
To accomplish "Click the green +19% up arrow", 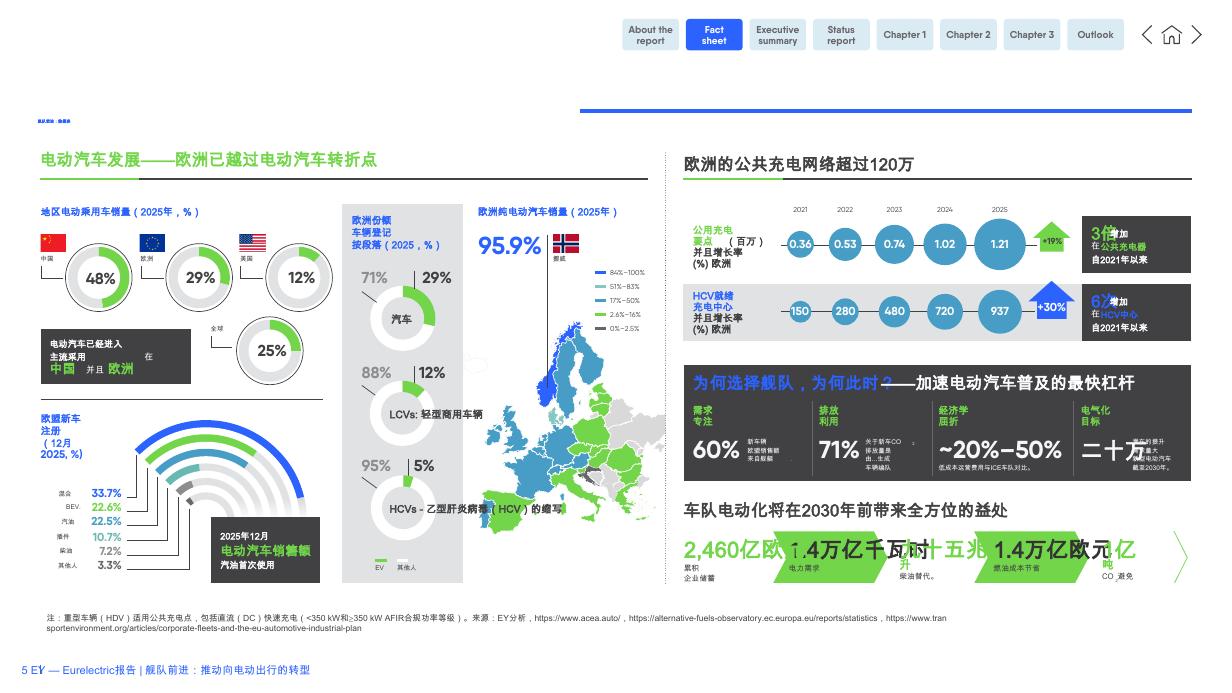I will pyautogui.click(x=1052, y=238).
